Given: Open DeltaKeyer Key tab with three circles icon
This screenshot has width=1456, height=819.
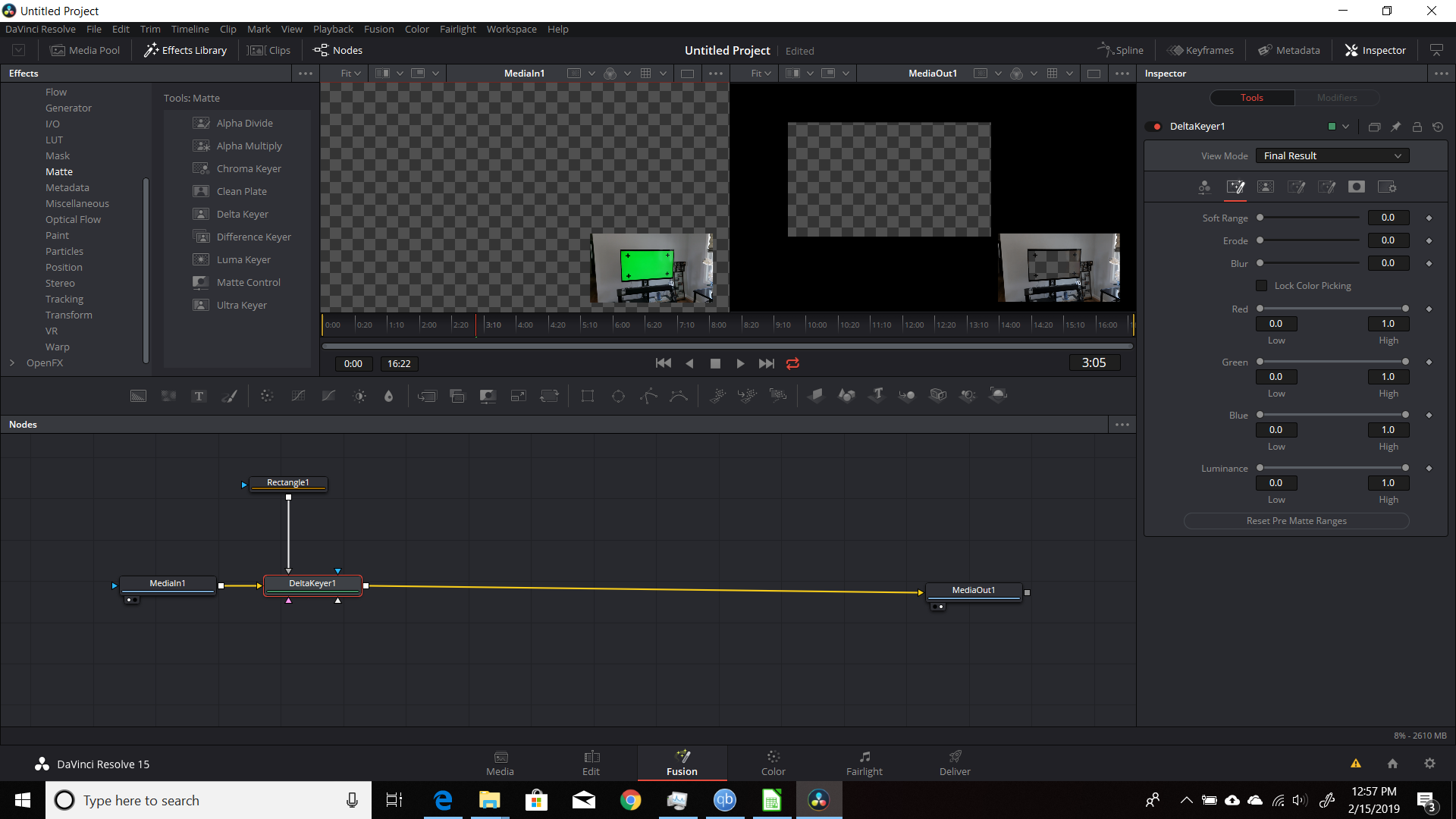Looking at the screenshot, I should point(1204,187).
